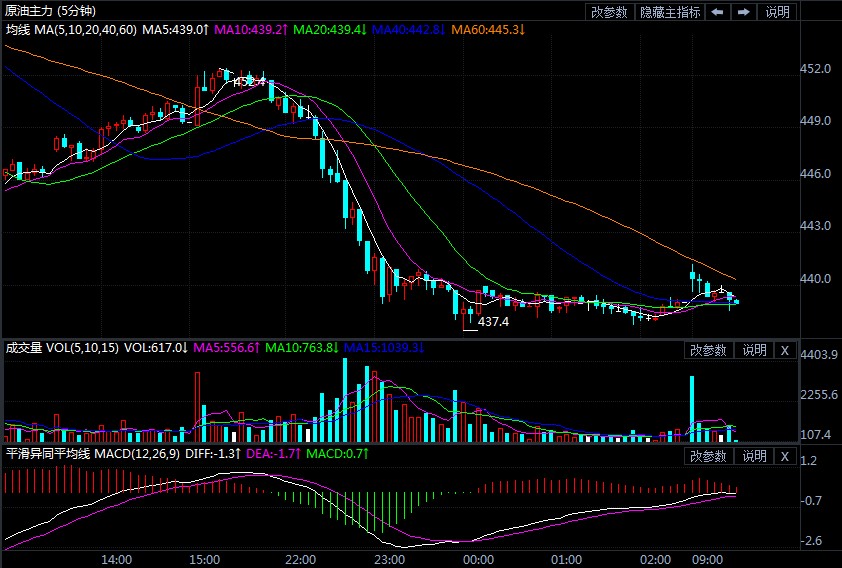Select the orange MA60 indicator label

(487, 30)
